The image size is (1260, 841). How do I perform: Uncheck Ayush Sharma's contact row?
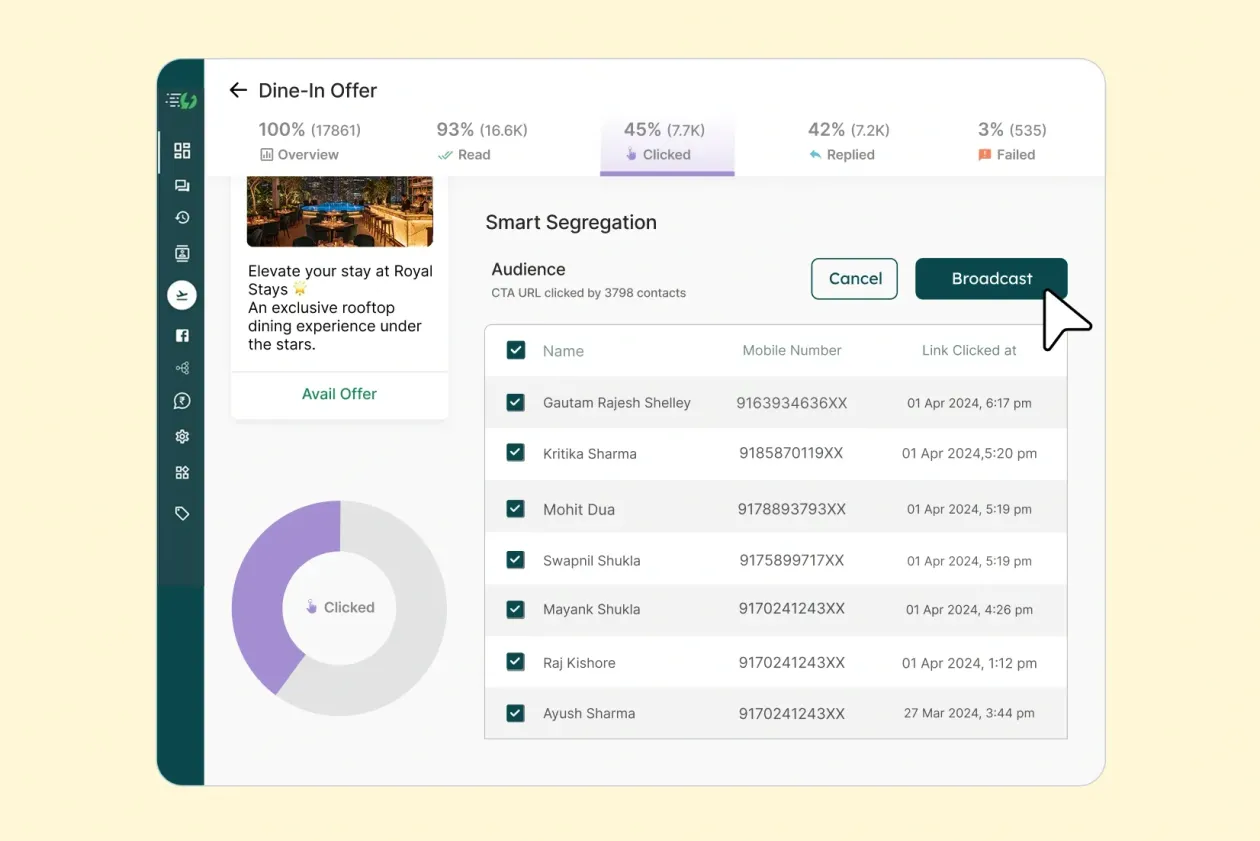[515, 713]
